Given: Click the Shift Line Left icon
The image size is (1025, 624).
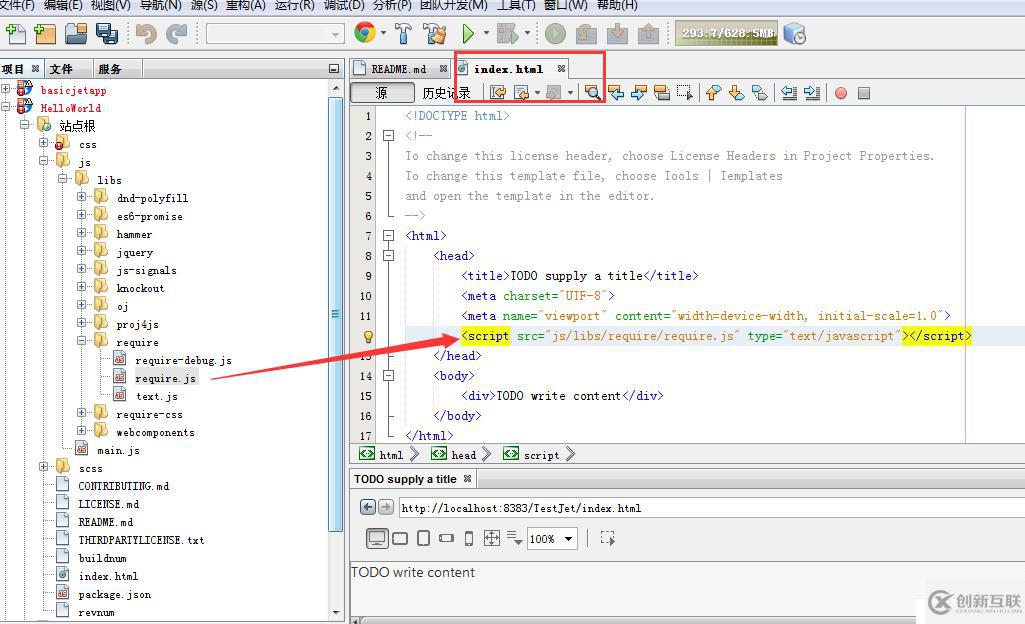Looking at the screenshot, I should [x=789, y=93].
